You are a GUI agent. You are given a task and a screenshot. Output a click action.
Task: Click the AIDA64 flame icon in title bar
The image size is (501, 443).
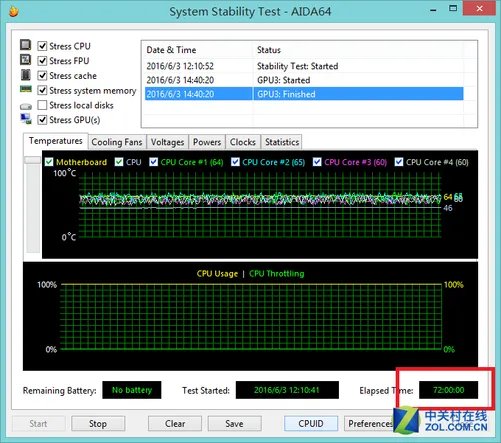tap(13, 11)
